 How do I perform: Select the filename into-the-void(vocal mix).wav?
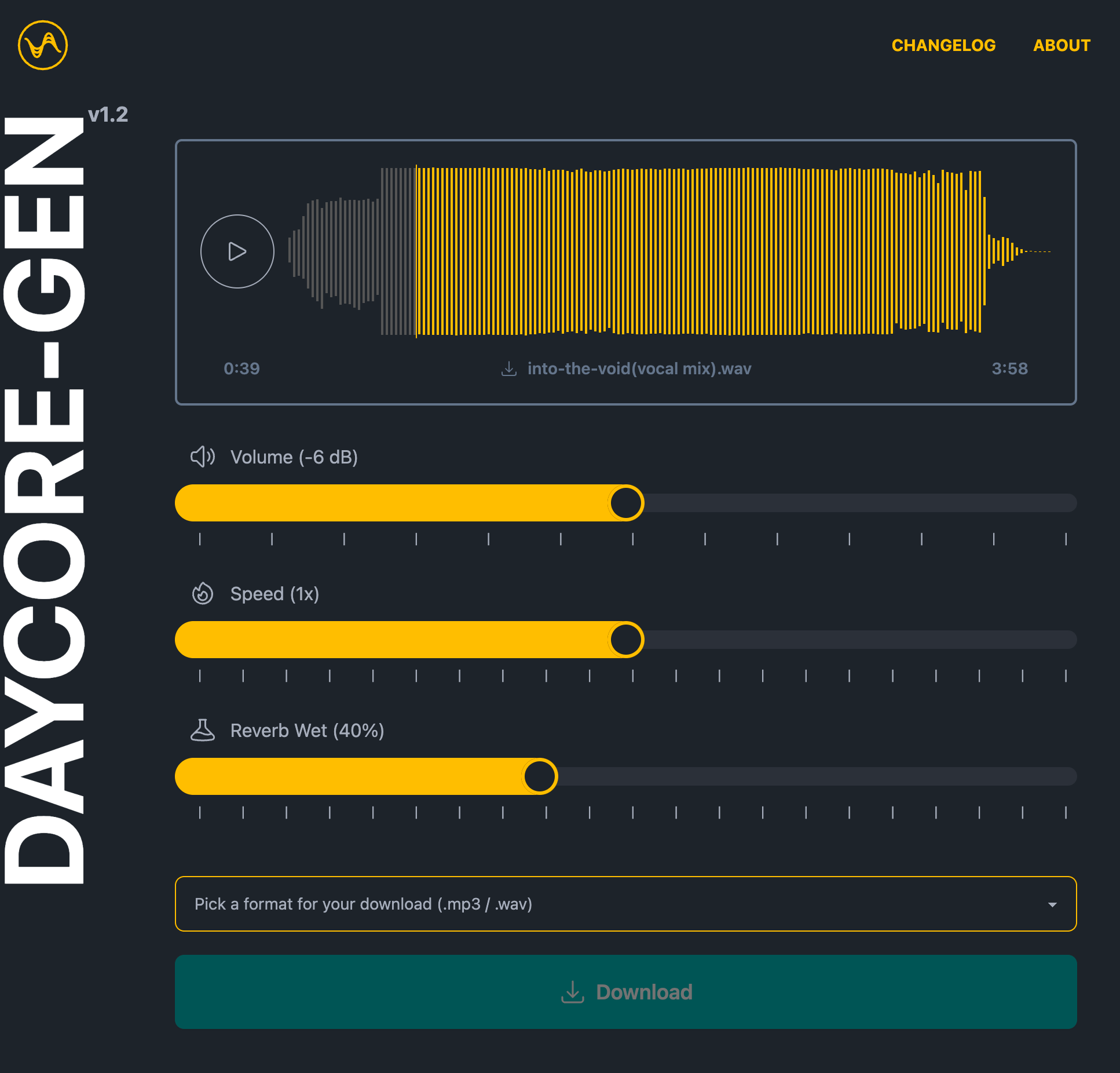pyautogui.click(x=639, y=368)
